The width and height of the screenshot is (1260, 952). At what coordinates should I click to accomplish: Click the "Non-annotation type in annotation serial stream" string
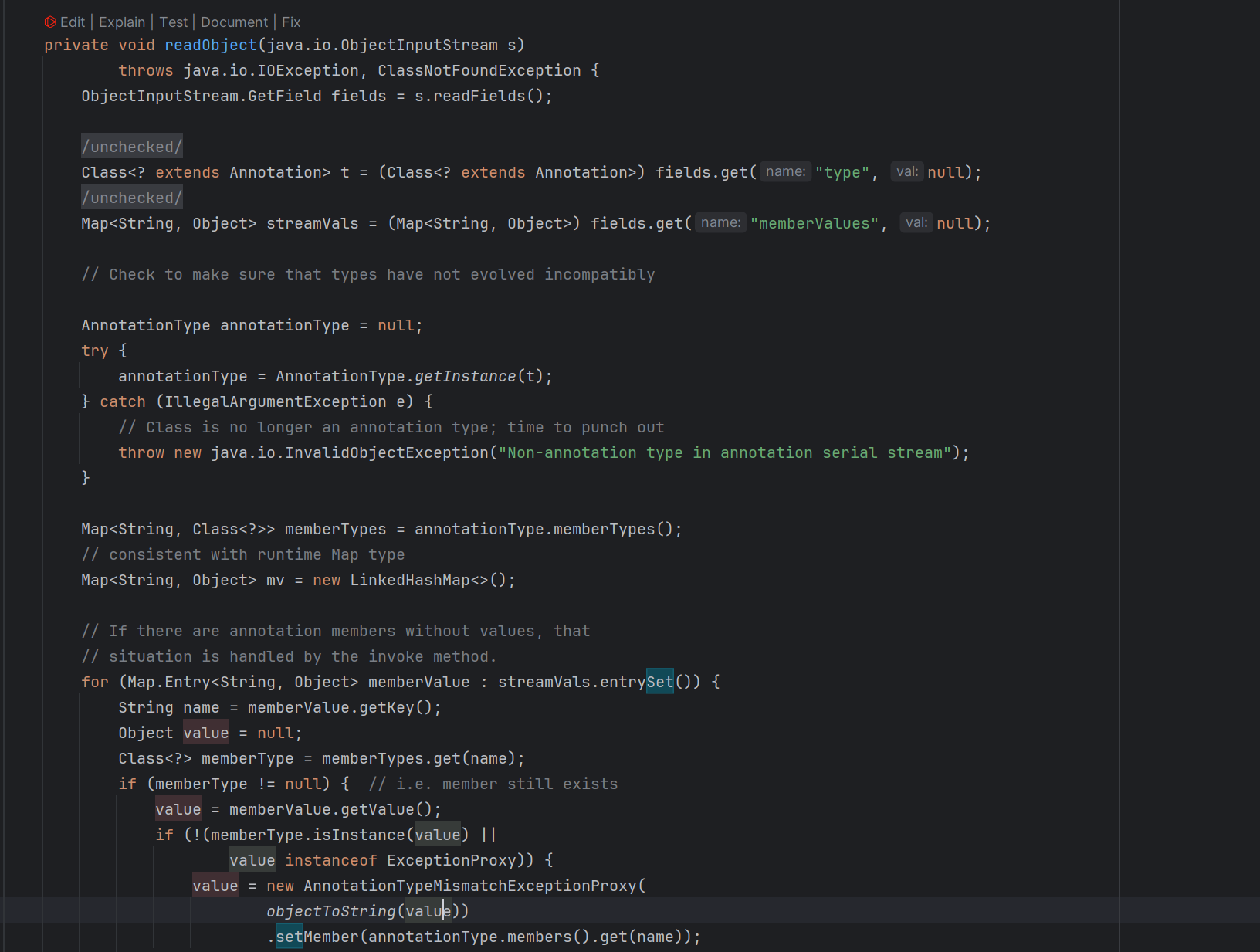725,452
